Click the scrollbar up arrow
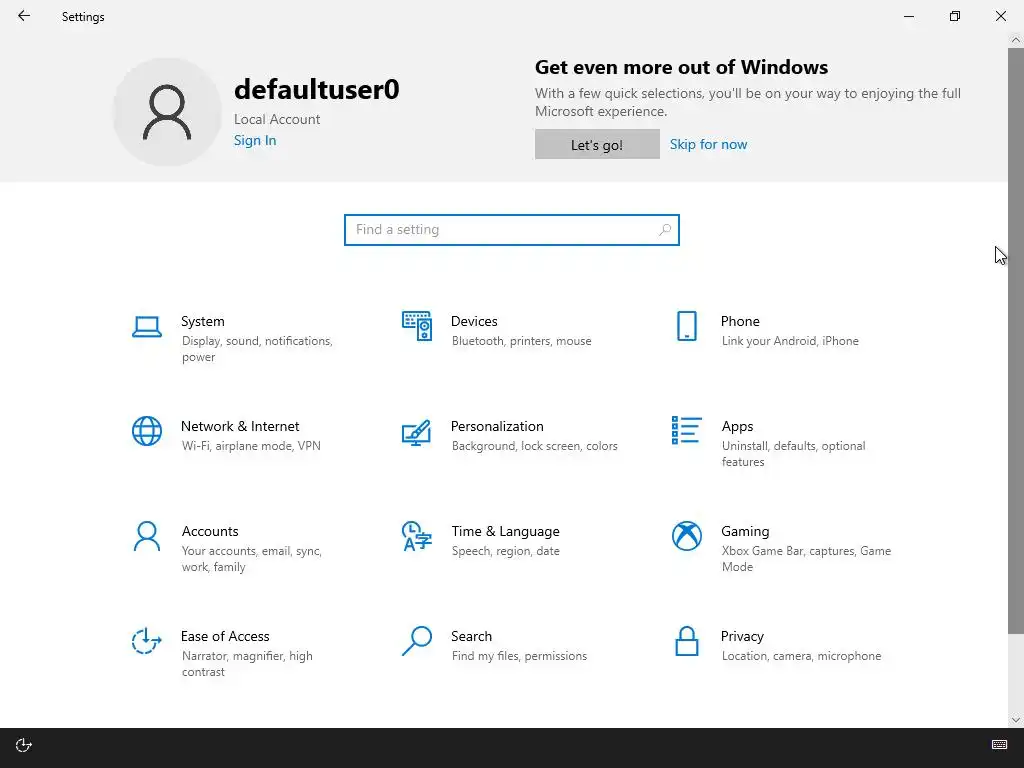The width and height of the screenshot is (1024, 768). point(1016,40)
